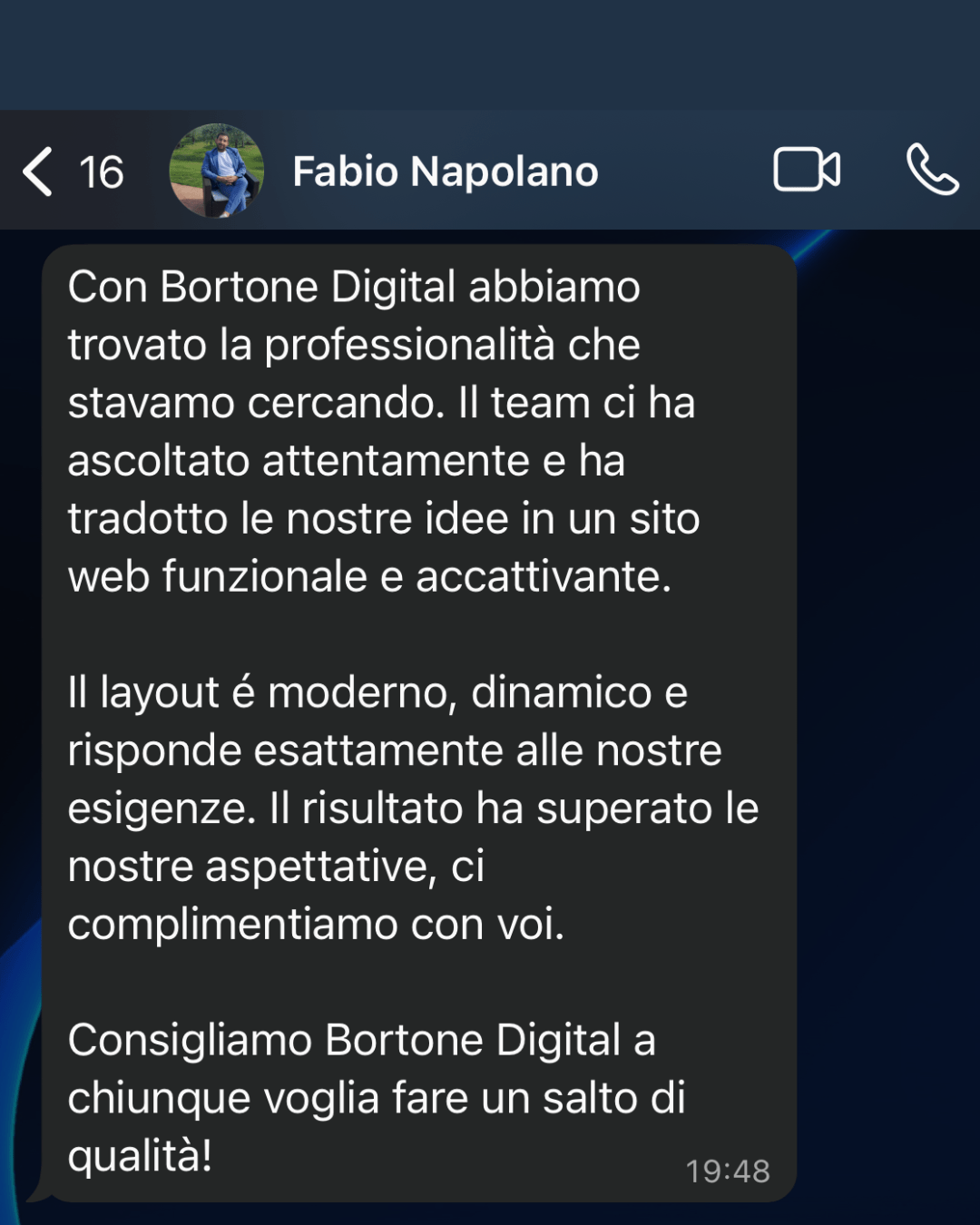Click the phrase 'stavamo cercando' in the message
Screen dimensions: 980x1225
256,404
